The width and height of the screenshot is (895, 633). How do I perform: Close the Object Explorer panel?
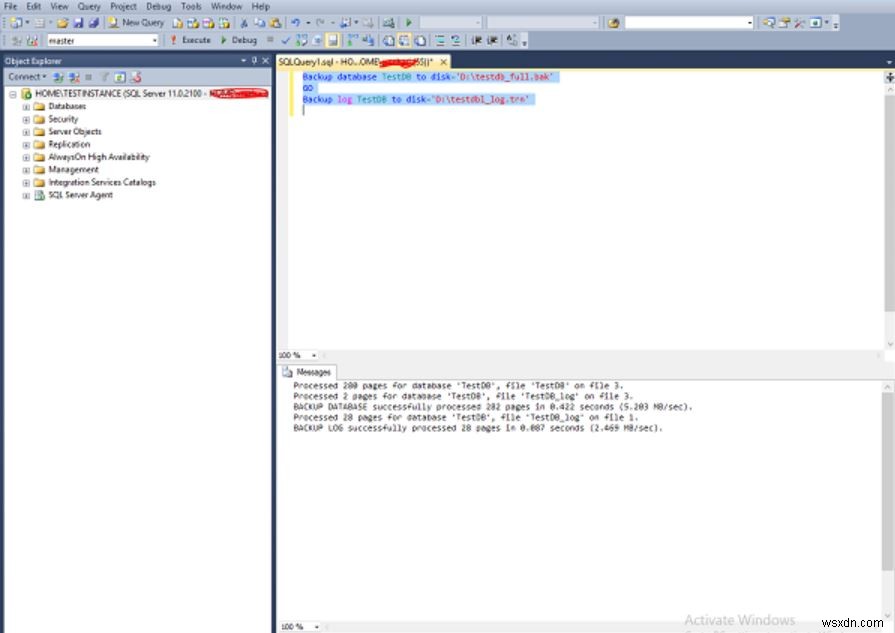(x=265, y=61)
